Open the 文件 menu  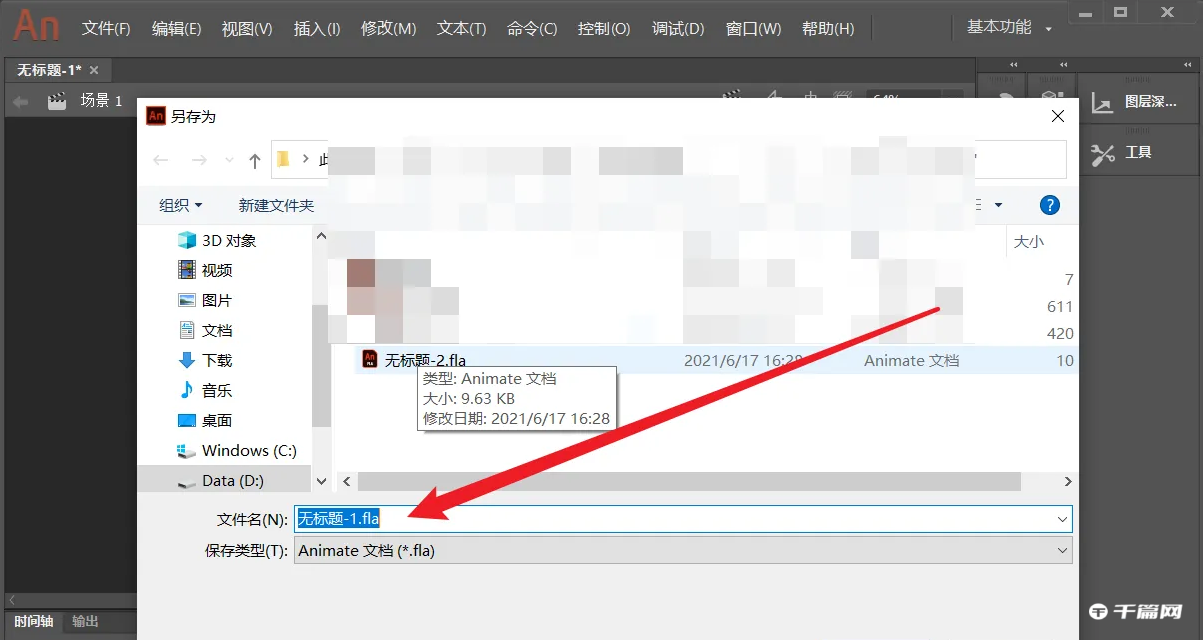point(104,29)
